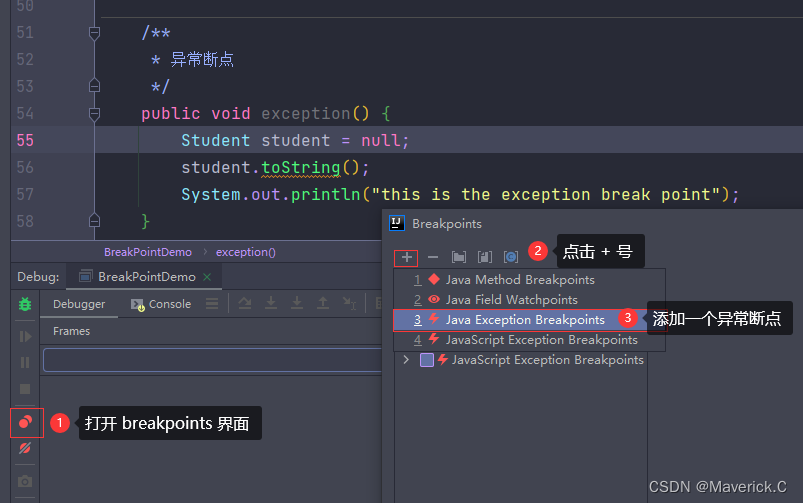The width and height of the screenshot is (803, 503).
Task: Toggle the Mute Breakpoints icon
Action: tap(25, 449)
